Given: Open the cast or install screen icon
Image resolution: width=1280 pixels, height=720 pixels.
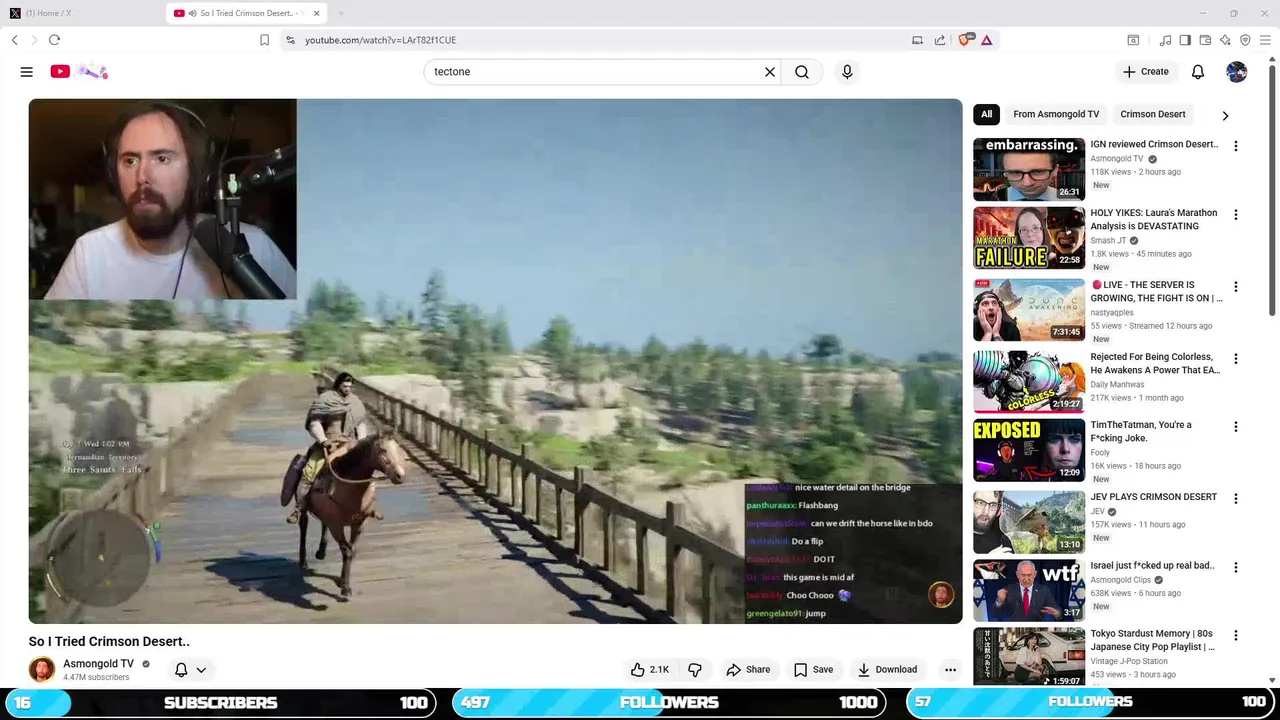Looking at the screenshot, I should pyautogui.click(x=917, y=40).
